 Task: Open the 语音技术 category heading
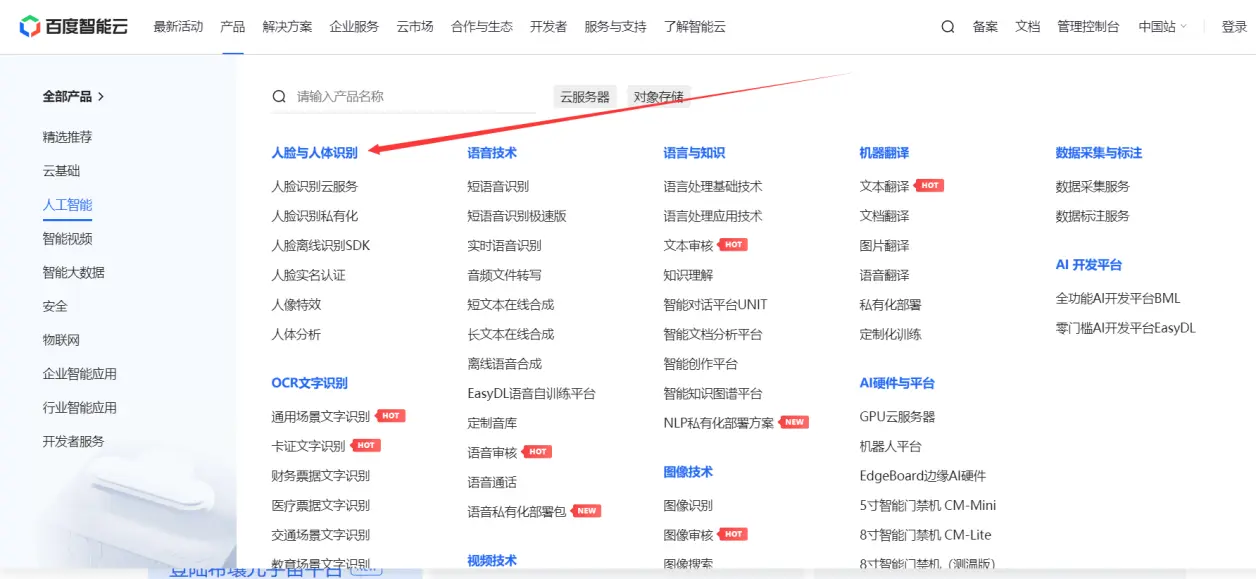(x=492, y=153)
